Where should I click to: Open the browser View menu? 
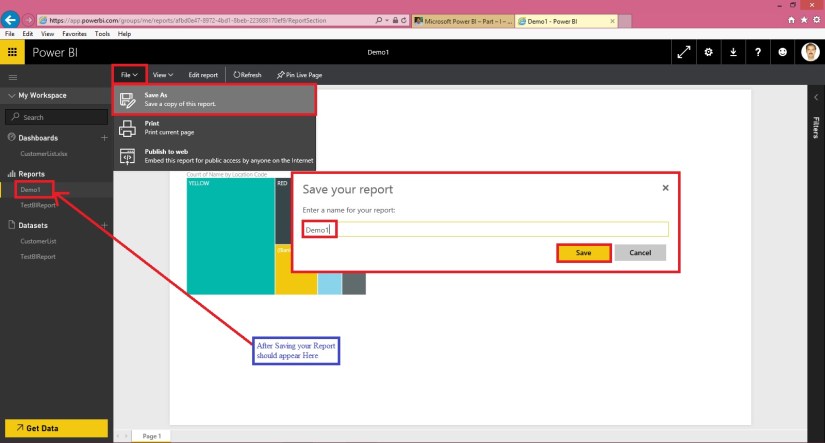pos(47,34)
